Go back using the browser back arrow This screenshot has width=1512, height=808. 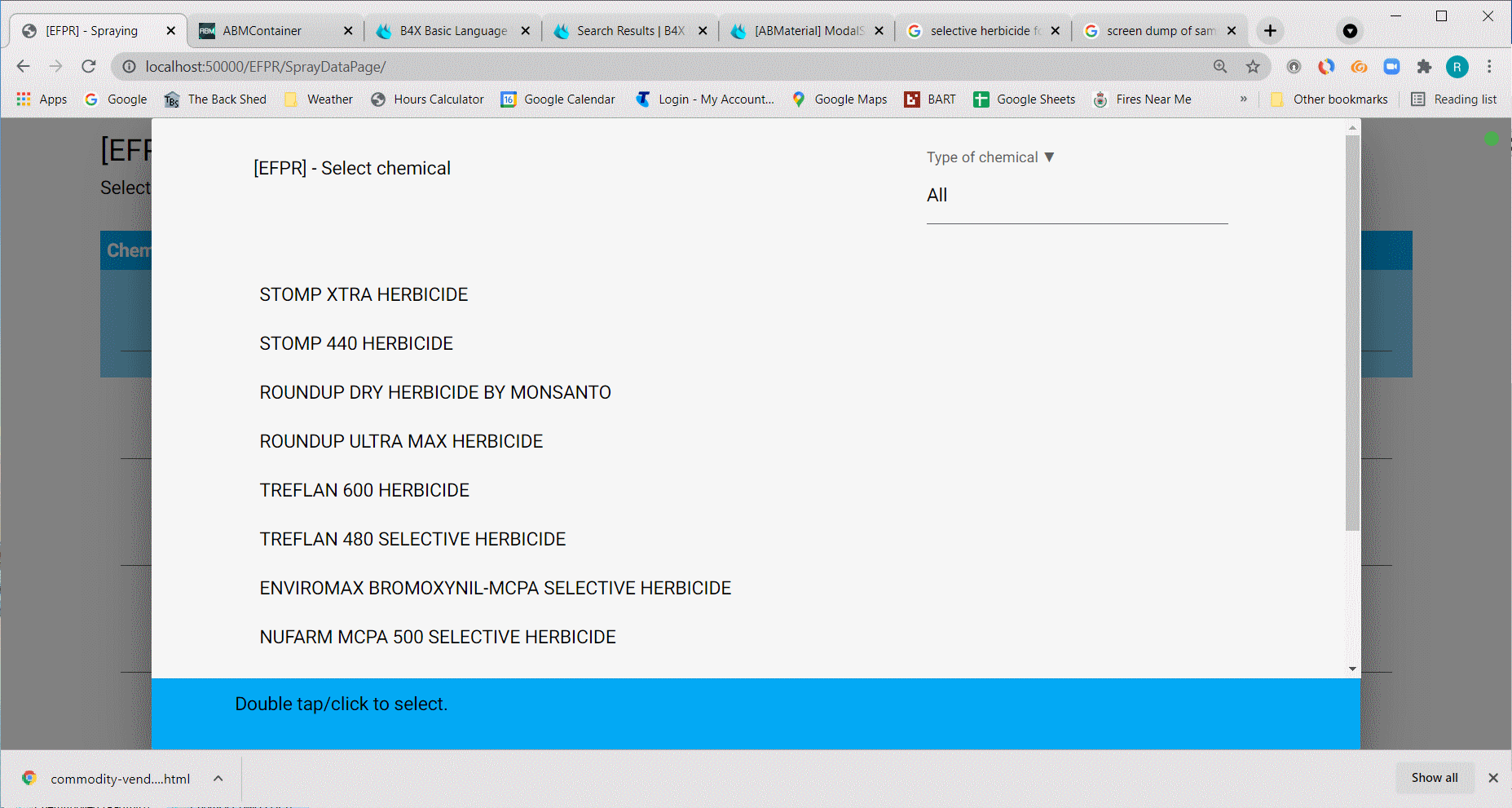(24, 66)
